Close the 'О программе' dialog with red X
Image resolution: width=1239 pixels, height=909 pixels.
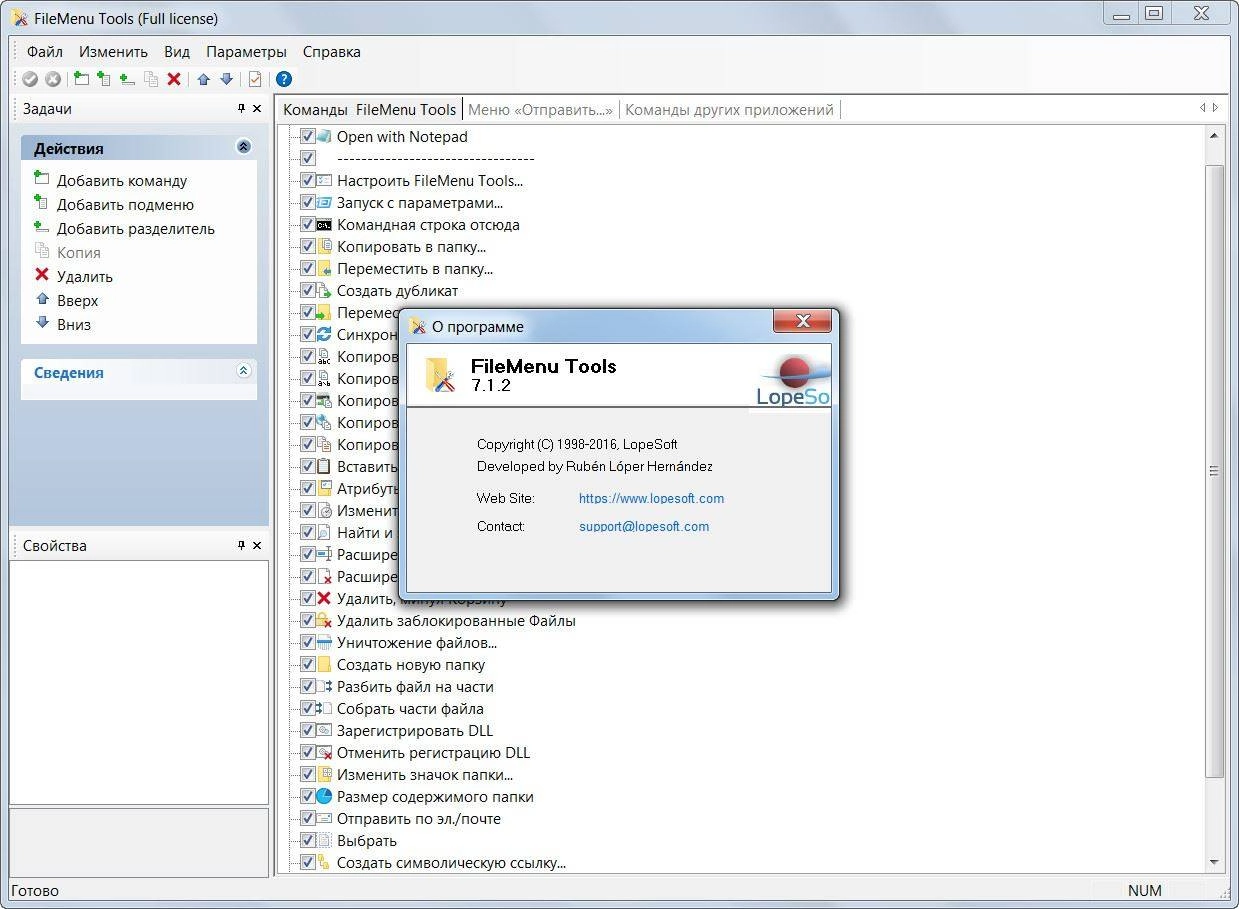coord(802,321)
